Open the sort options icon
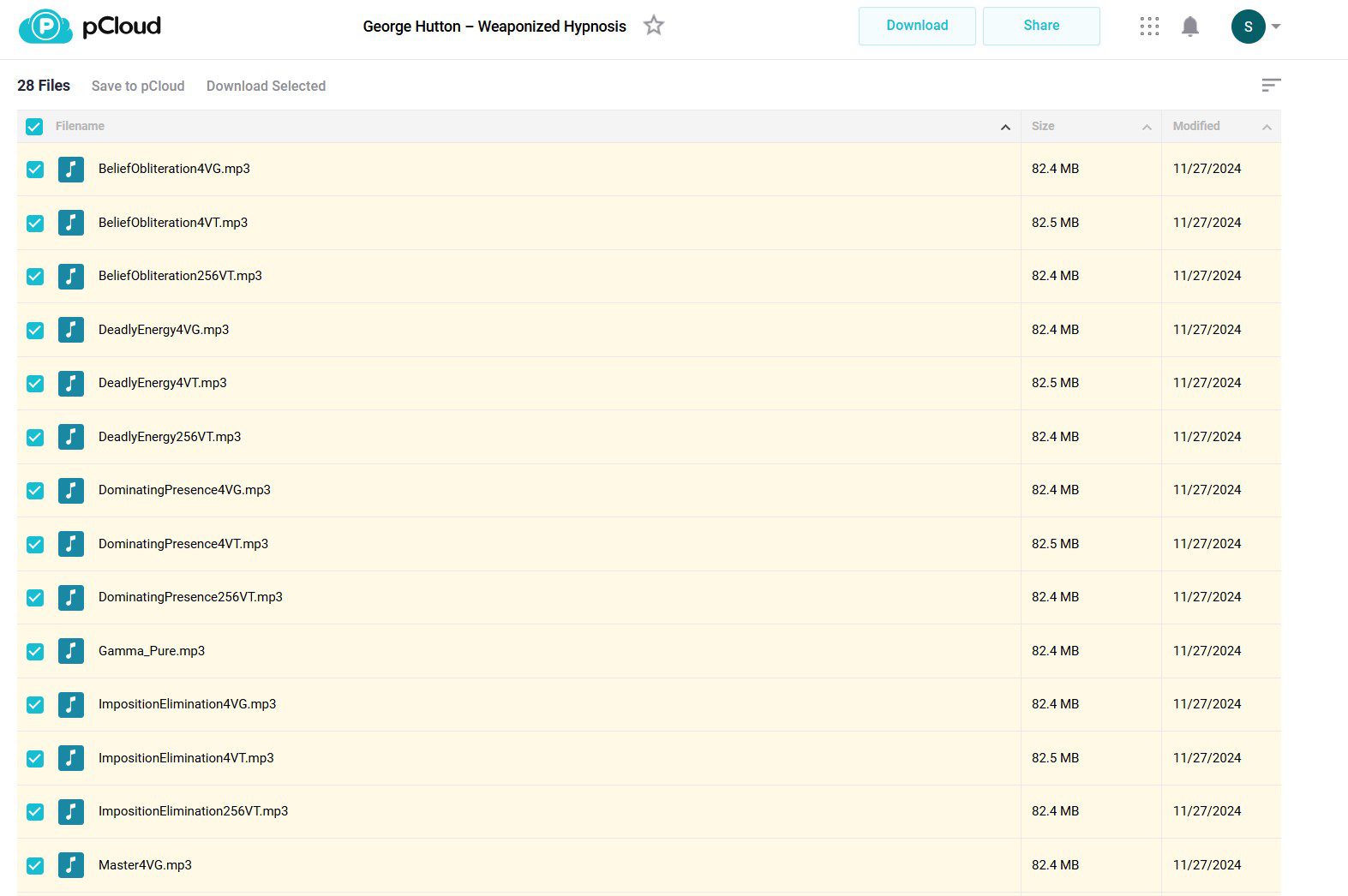The width and height of the screenshot is (1348, 896). click(1271, 85)
